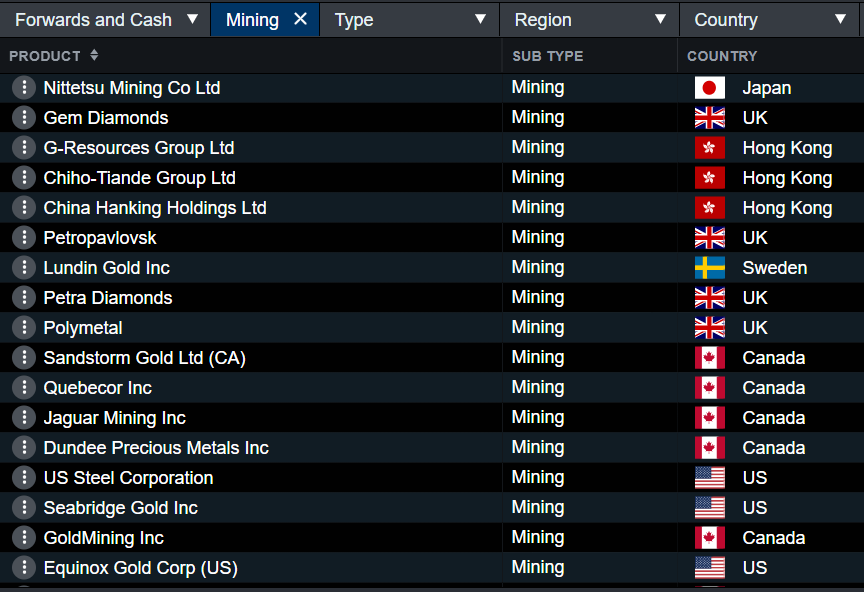The width and height of the screenshot is (864, 592).
Task: Remove the Mining filter with the X
Action: (x=300, y=19)
